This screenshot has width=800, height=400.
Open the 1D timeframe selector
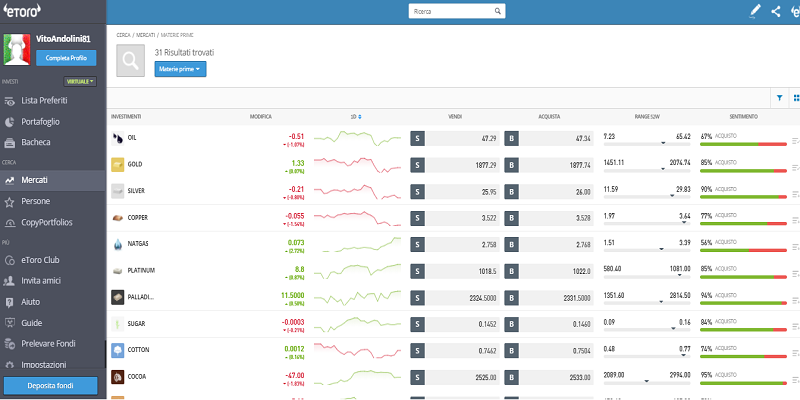356,117
